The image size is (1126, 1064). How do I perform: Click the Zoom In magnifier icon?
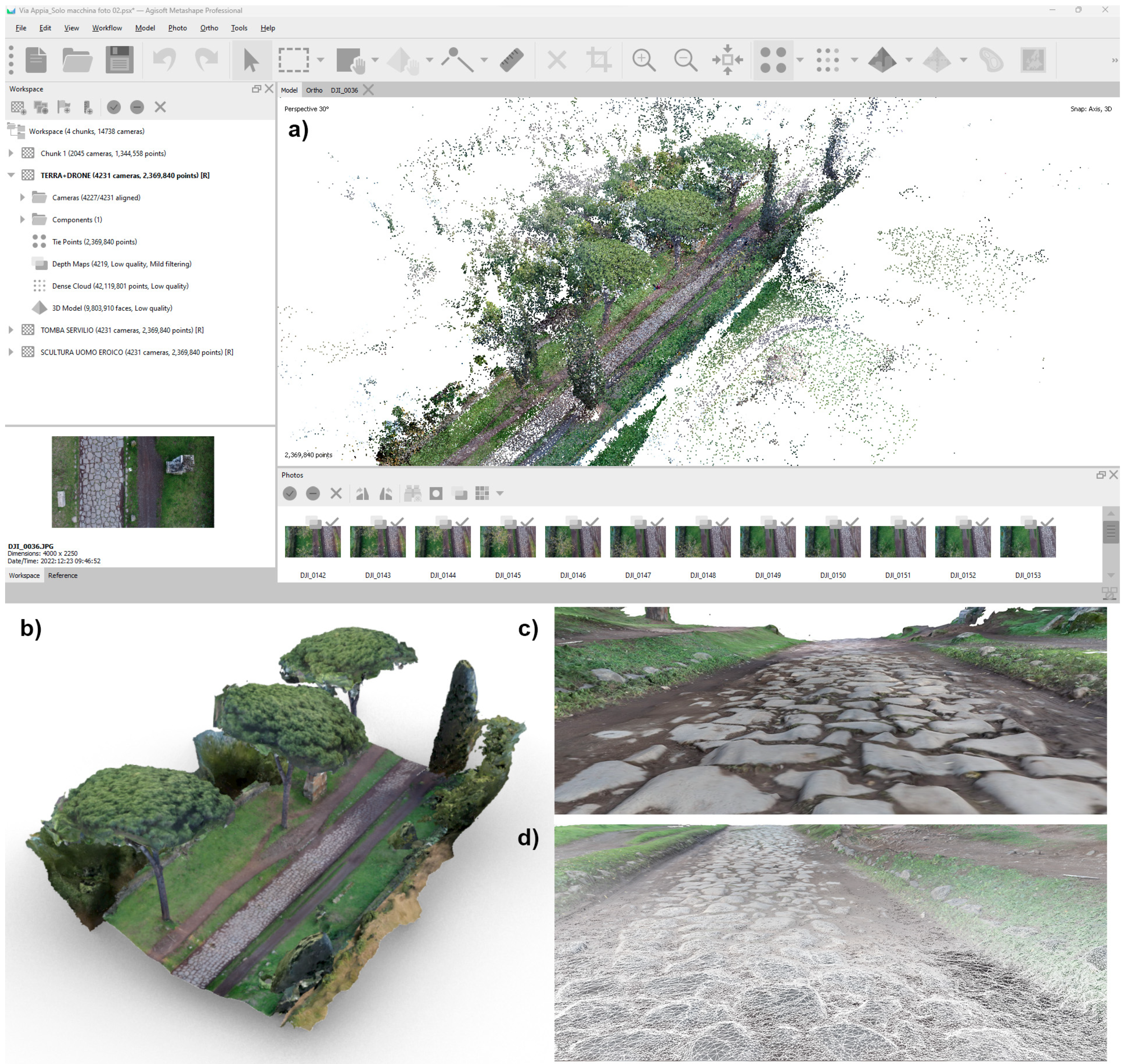point(643,59)
